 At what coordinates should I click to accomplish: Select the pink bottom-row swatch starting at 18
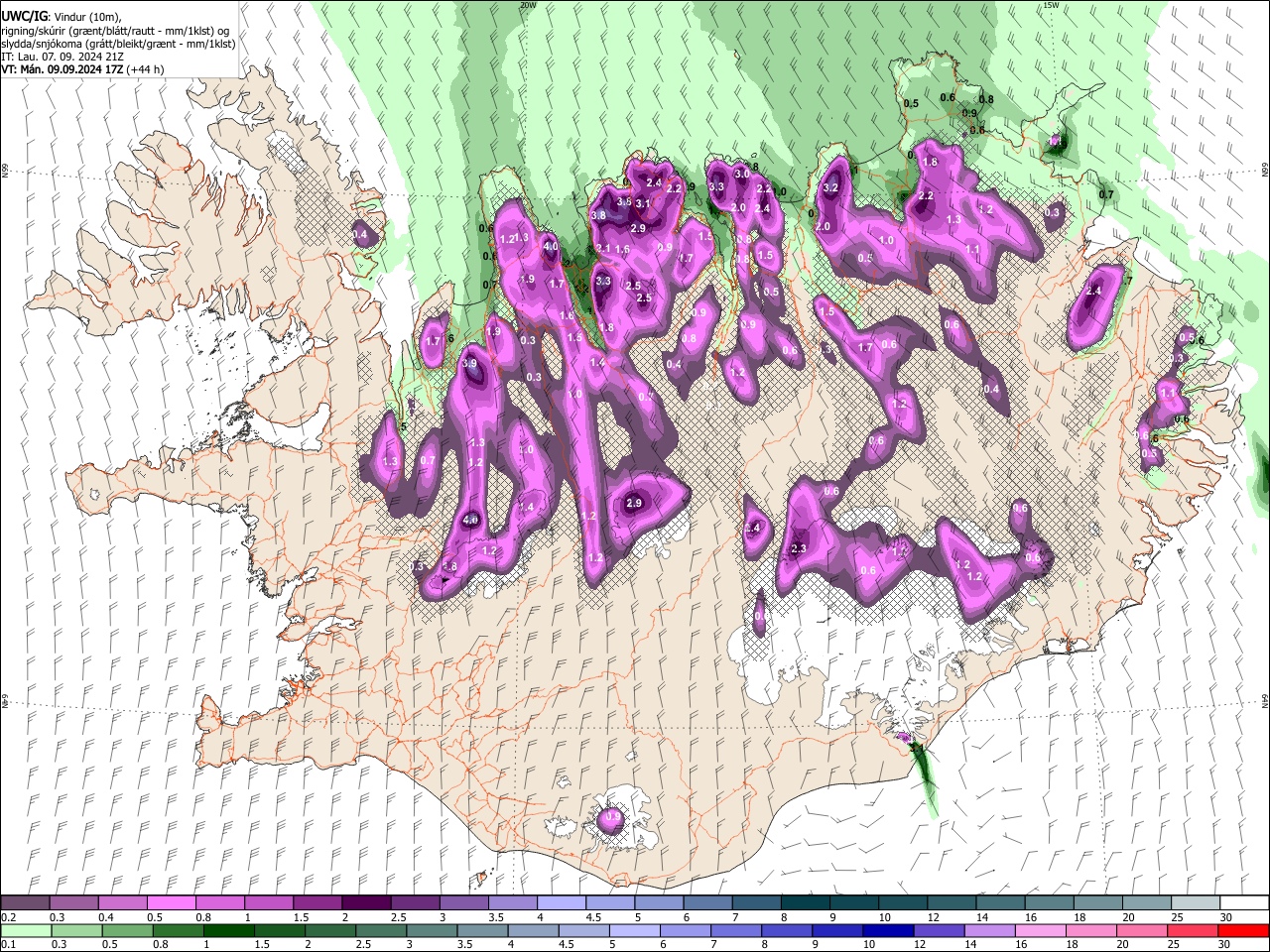click(x=1090, y=930)
